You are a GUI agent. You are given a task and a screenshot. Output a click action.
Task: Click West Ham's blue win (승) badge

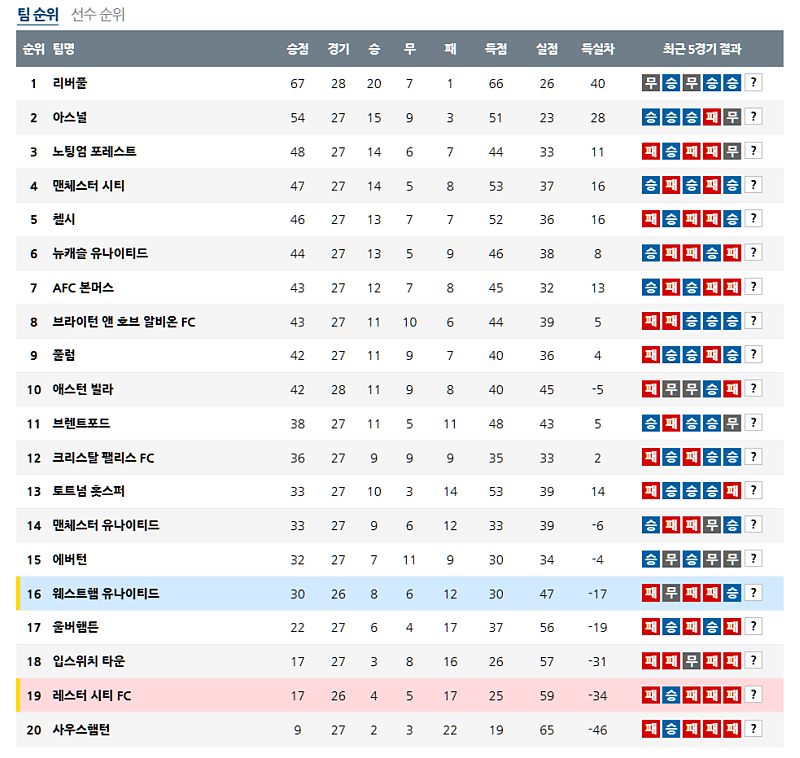pyautogui.click(x=732, y=593)
